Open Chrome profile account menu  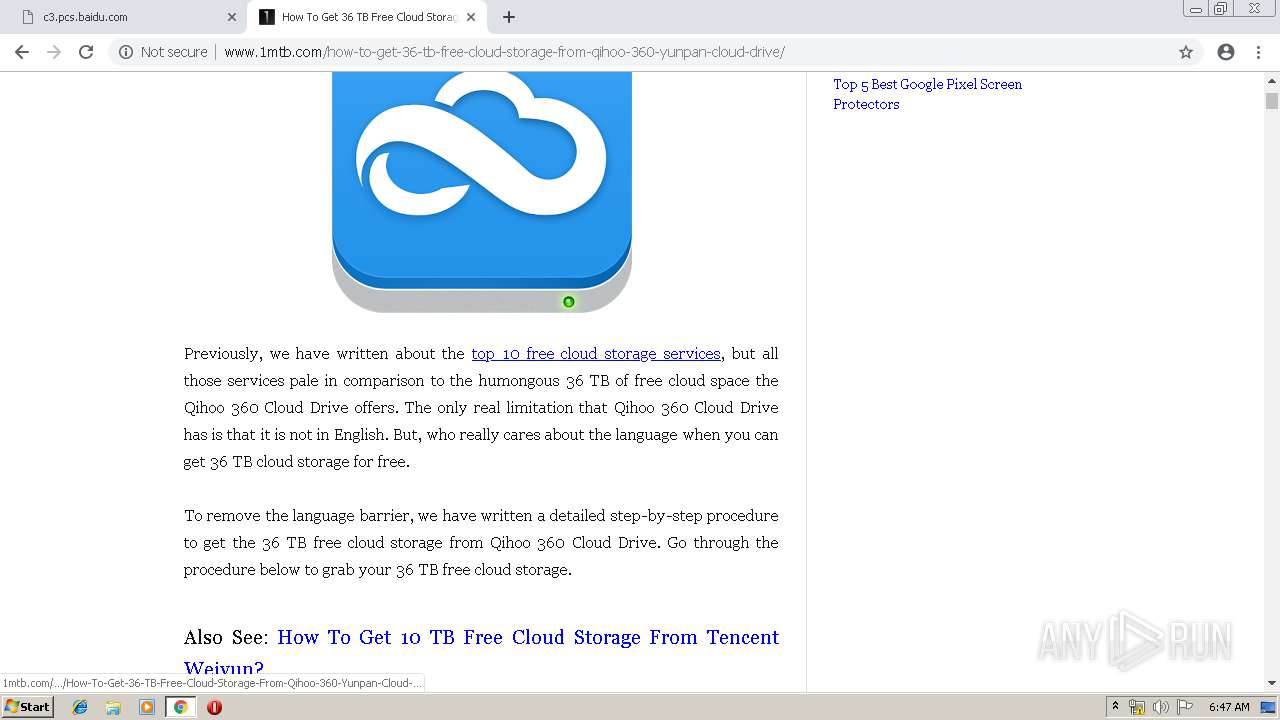pyautogui.click(x=1226, y=52)
